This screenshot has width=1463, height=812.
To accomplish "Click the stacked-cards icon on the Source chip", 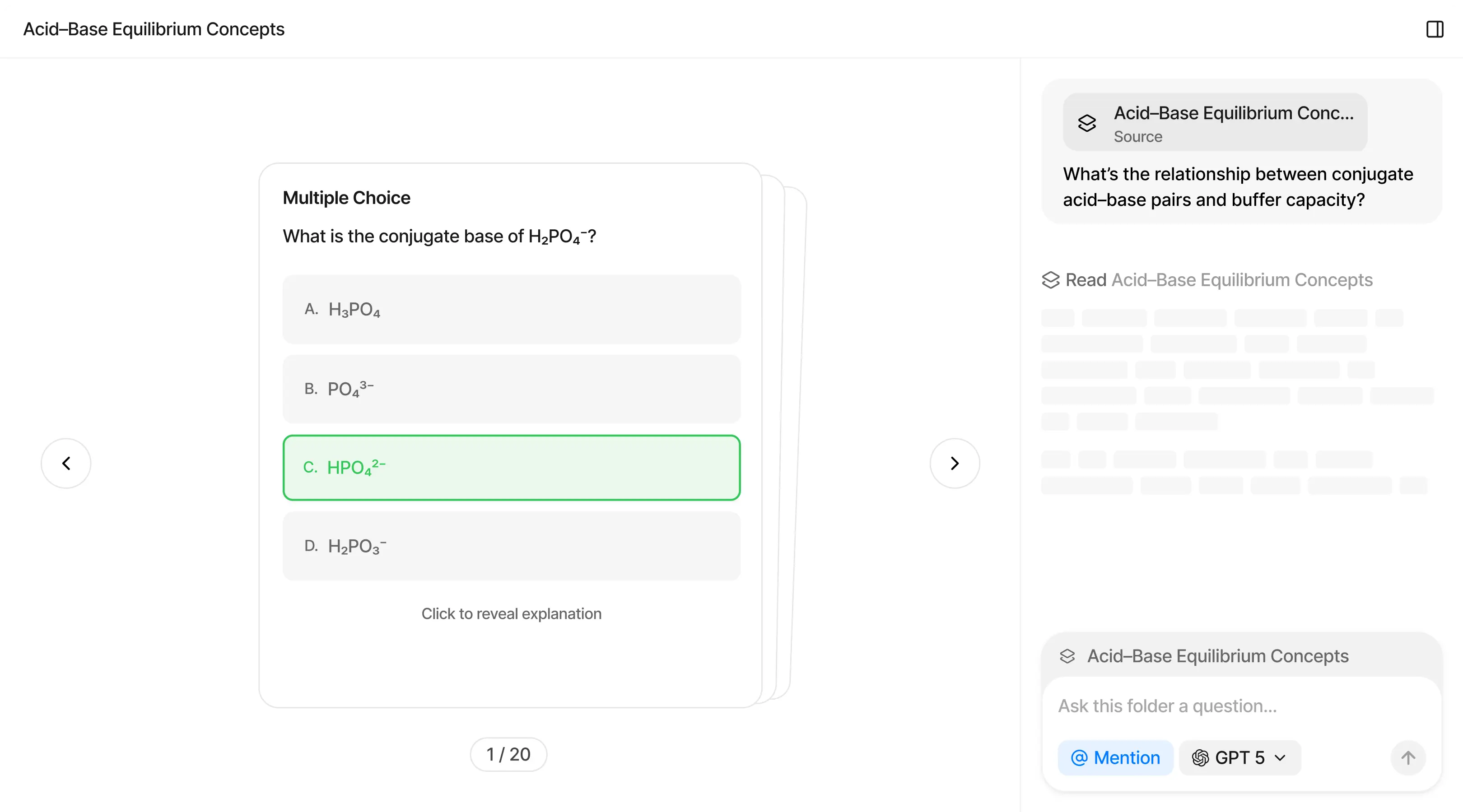I will (1086, 123).
